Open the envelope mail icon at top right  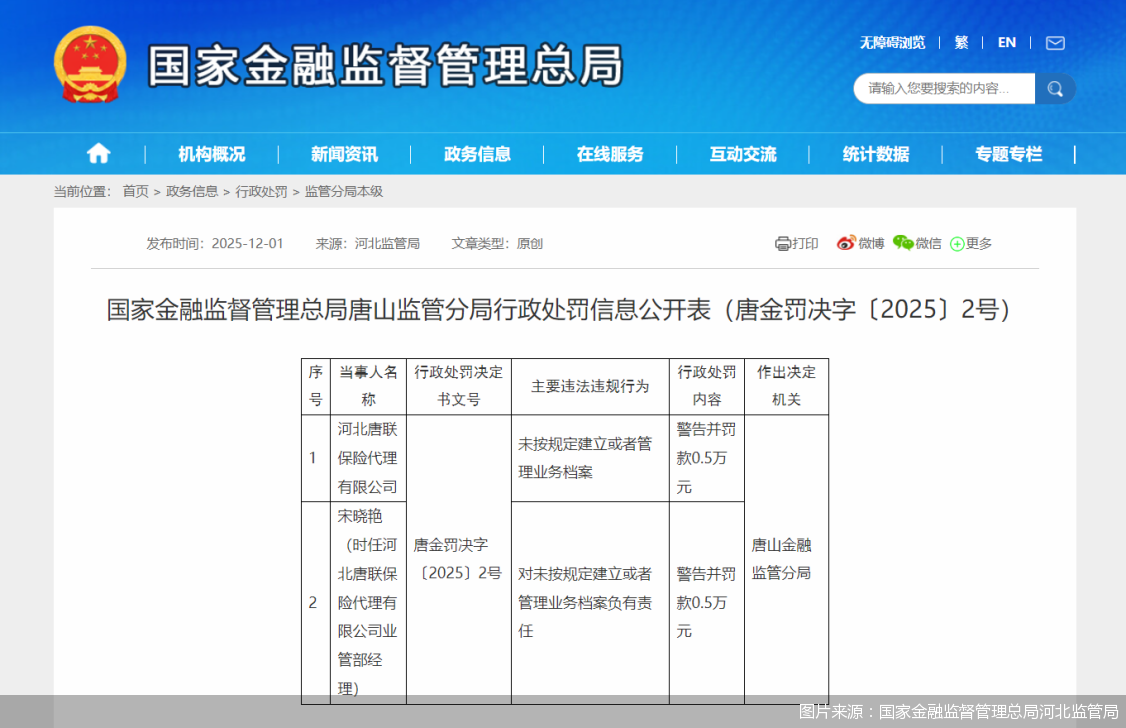pos(1055,43)
